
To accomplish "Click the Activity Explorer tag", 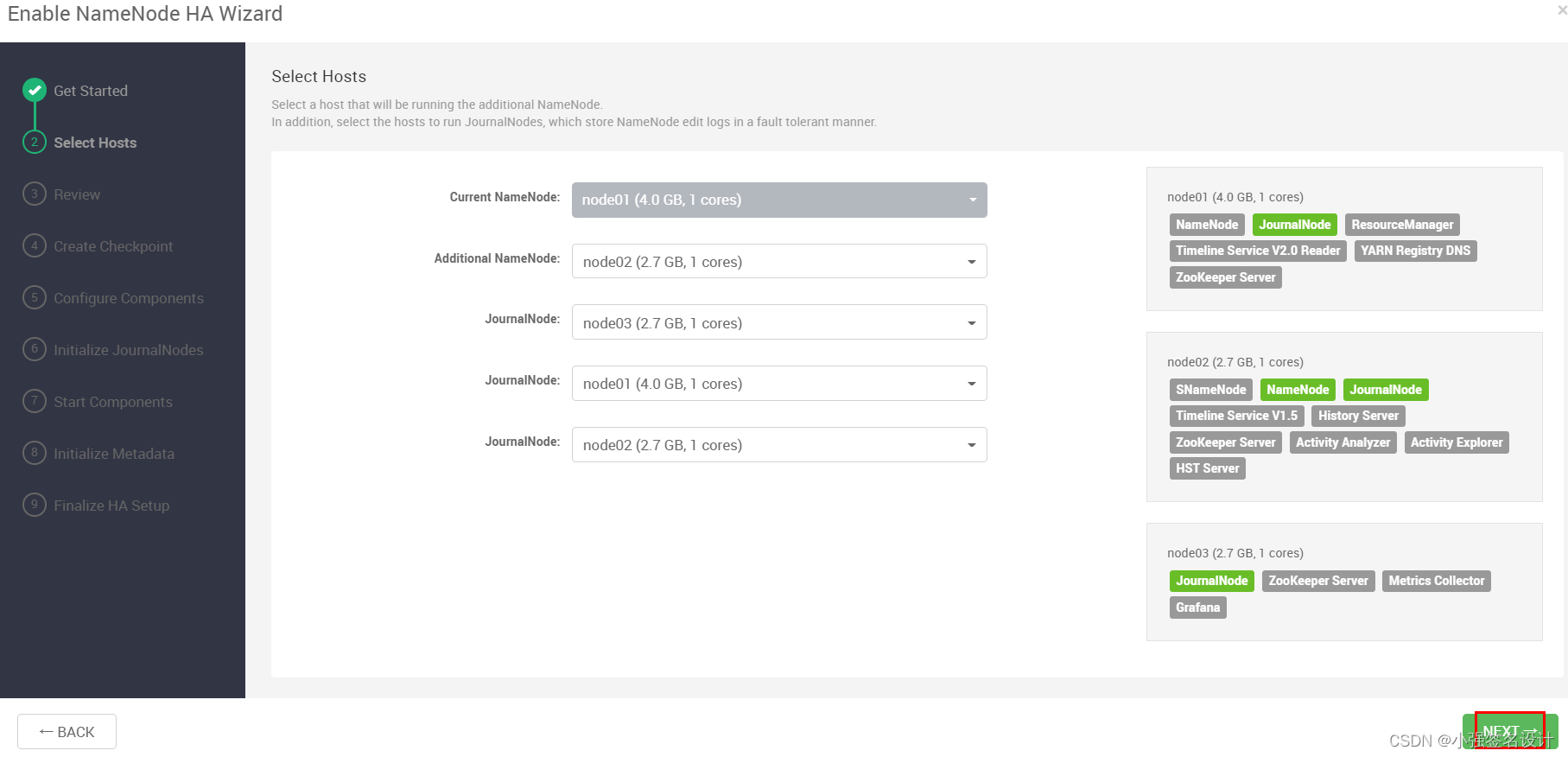I will (x=1457, y=442).
